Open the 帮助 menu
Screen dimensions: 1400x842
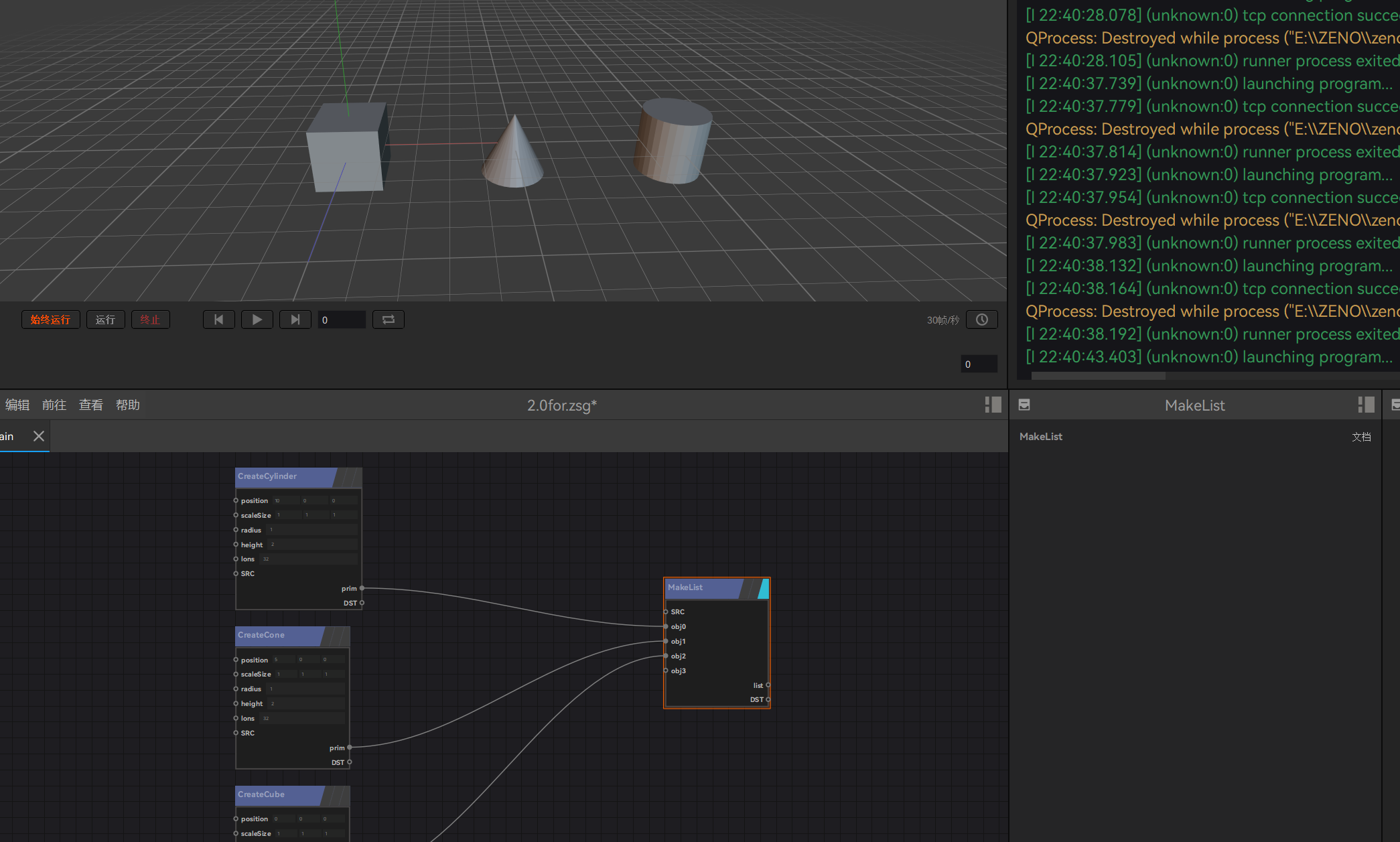[128, 405]
